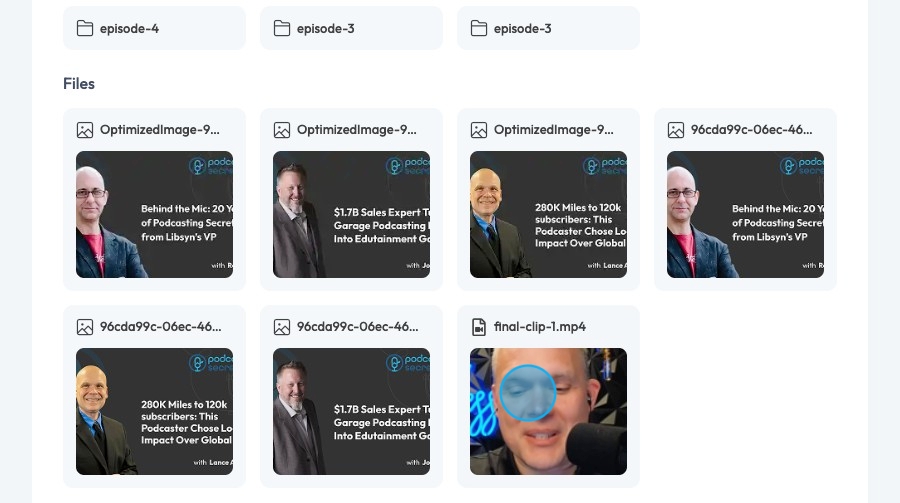The image size is (900, 503).
Task: Open the OptimizedImage '280K Miles to 120k' thumbnail
Action: [548, 214]
